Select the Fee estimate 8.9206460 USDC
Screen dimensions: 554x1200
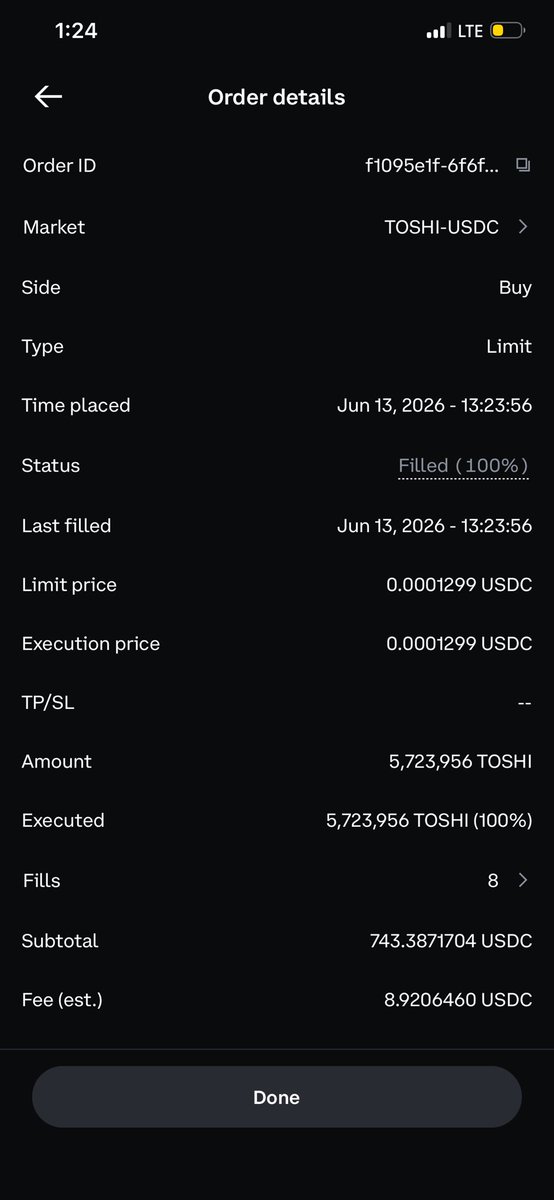tap(457, 1000)
